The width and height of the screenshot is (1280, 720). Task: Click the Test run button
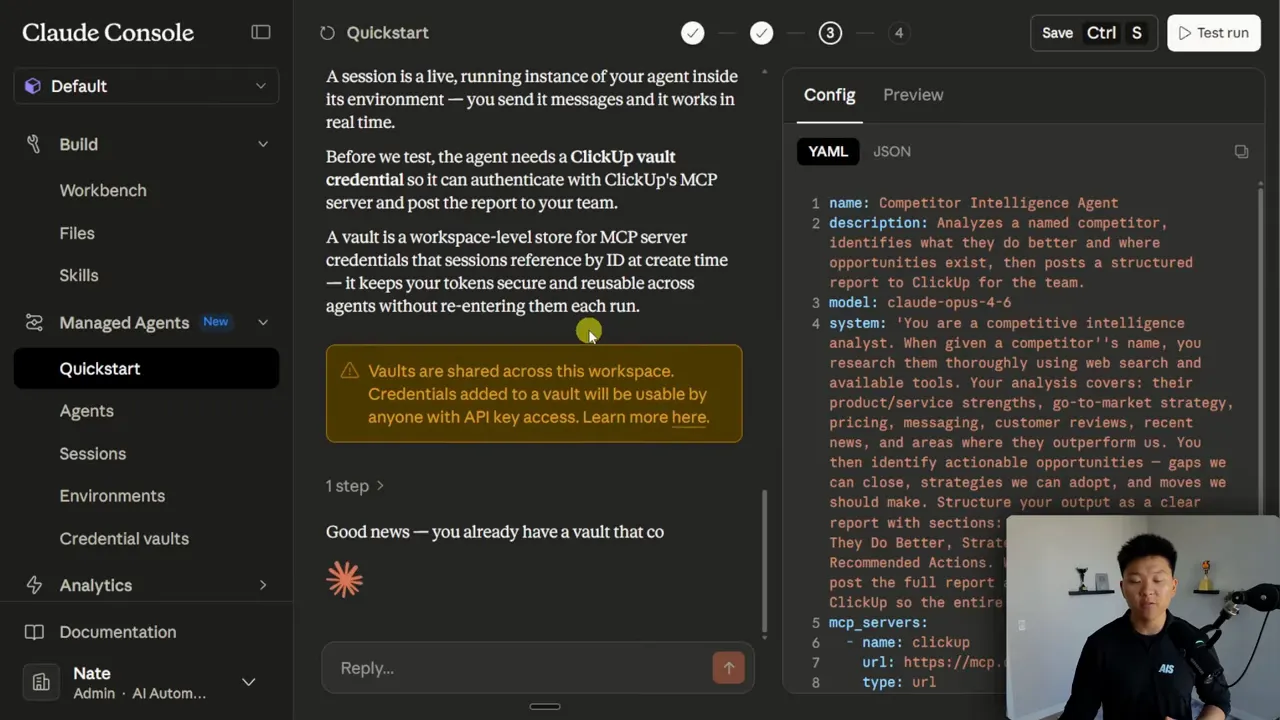[1213, 33]
